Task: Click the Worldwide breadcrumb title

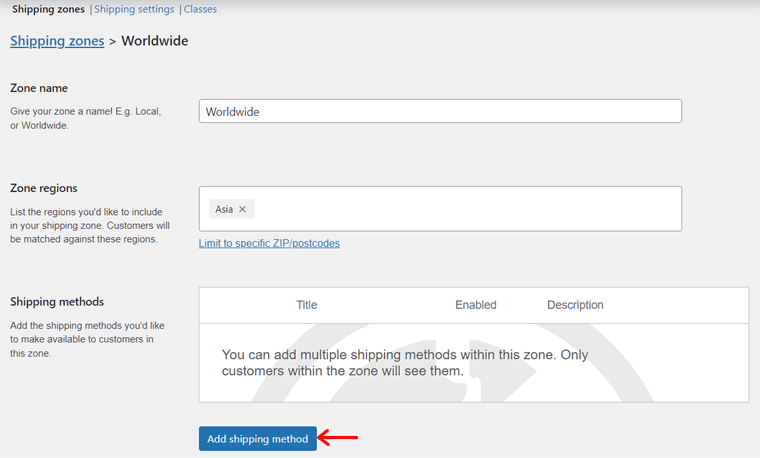Action: click(x=155, y=41)
